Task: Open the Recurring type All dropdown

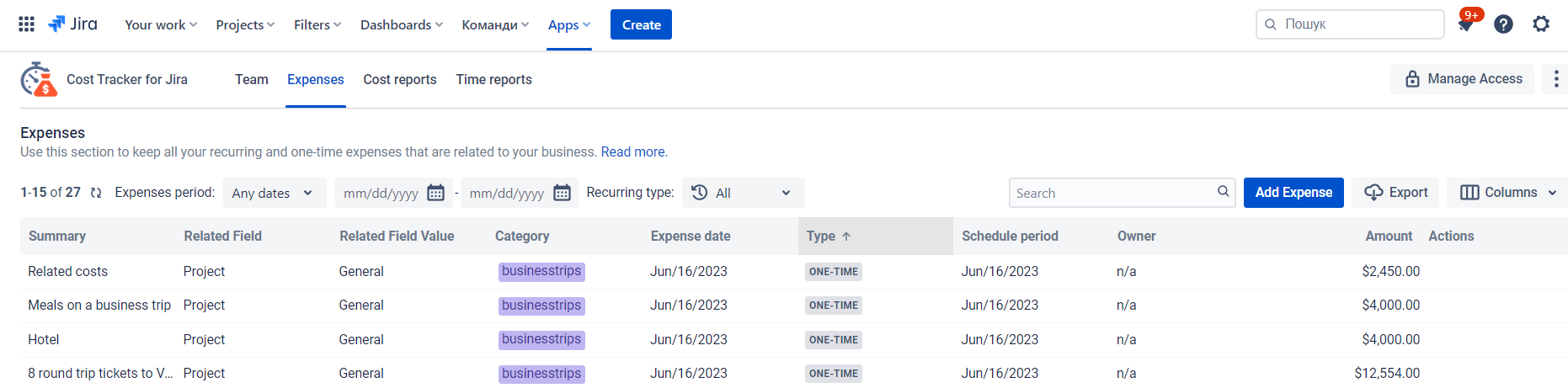Action: [x=743, y=193]
